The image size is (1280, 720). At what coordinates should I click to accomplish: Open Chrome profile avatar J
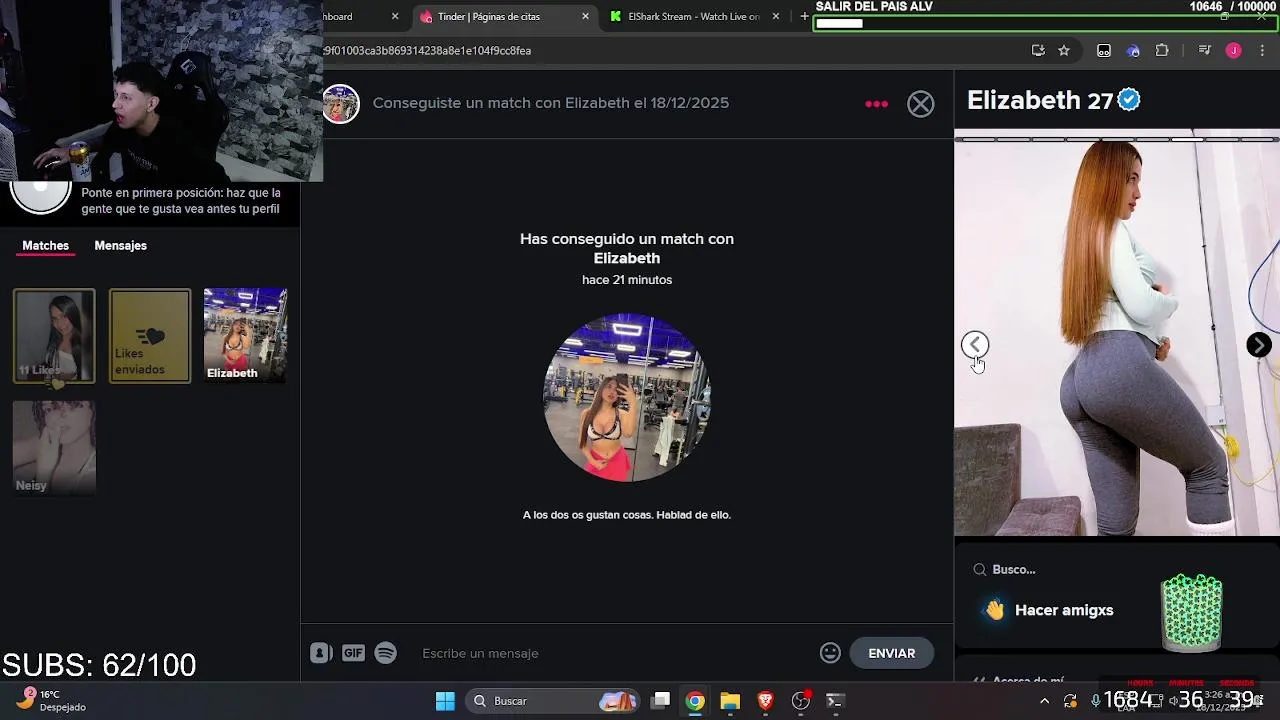1234,51
